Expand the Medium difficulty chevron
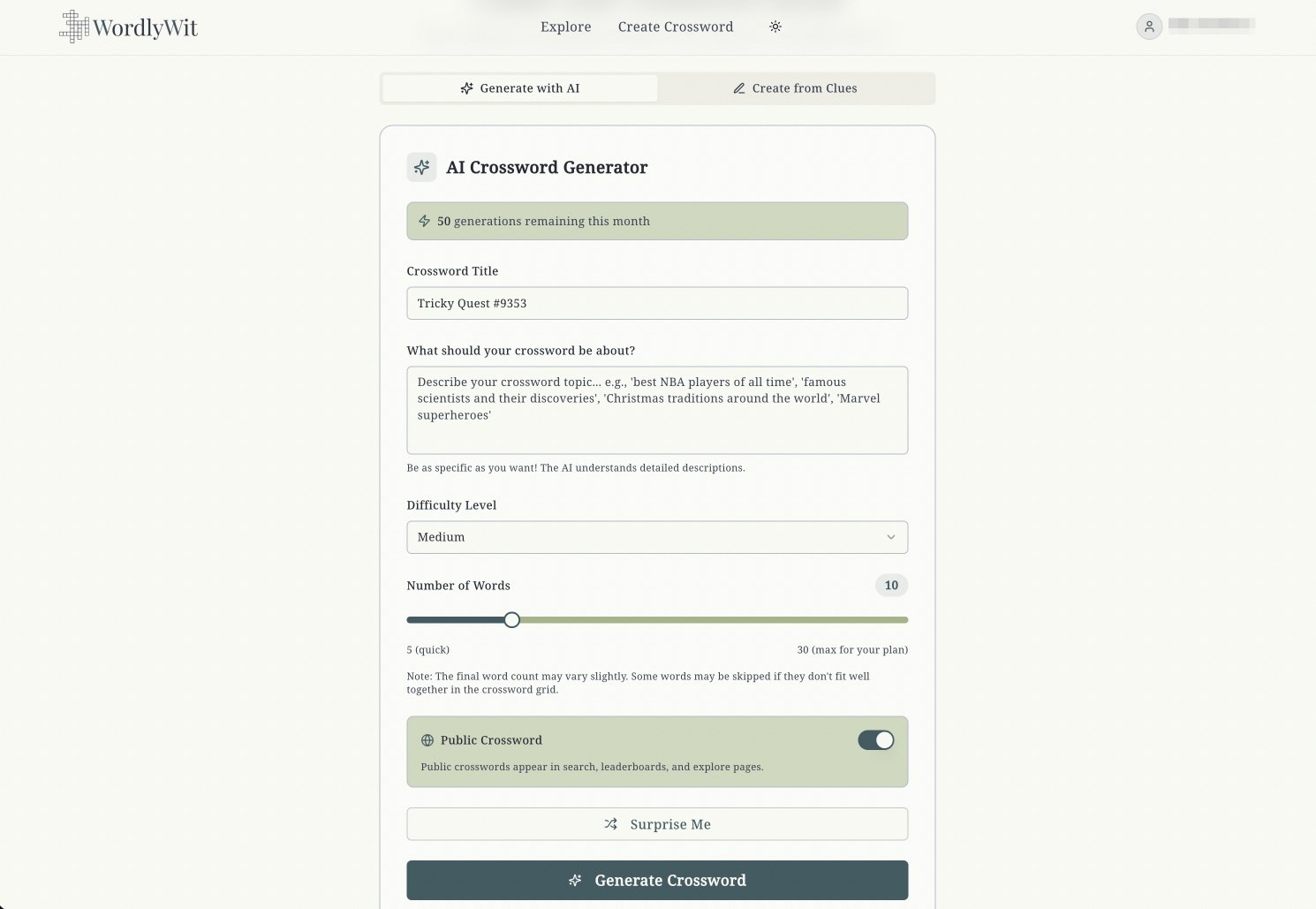The image size is (1316, 909). click(892, 537)
